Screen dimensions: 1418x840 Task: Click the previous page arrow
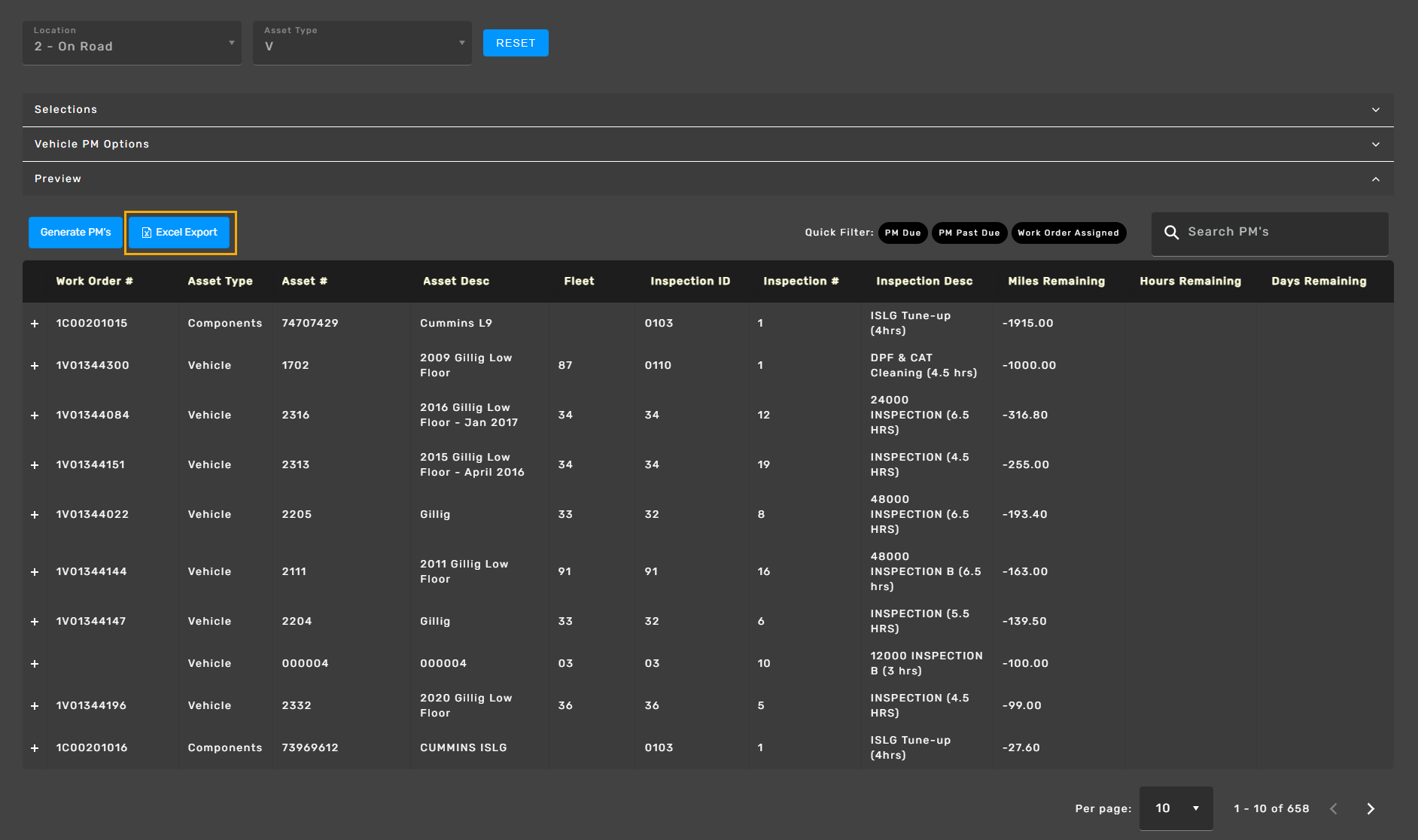click(1334, 808)
